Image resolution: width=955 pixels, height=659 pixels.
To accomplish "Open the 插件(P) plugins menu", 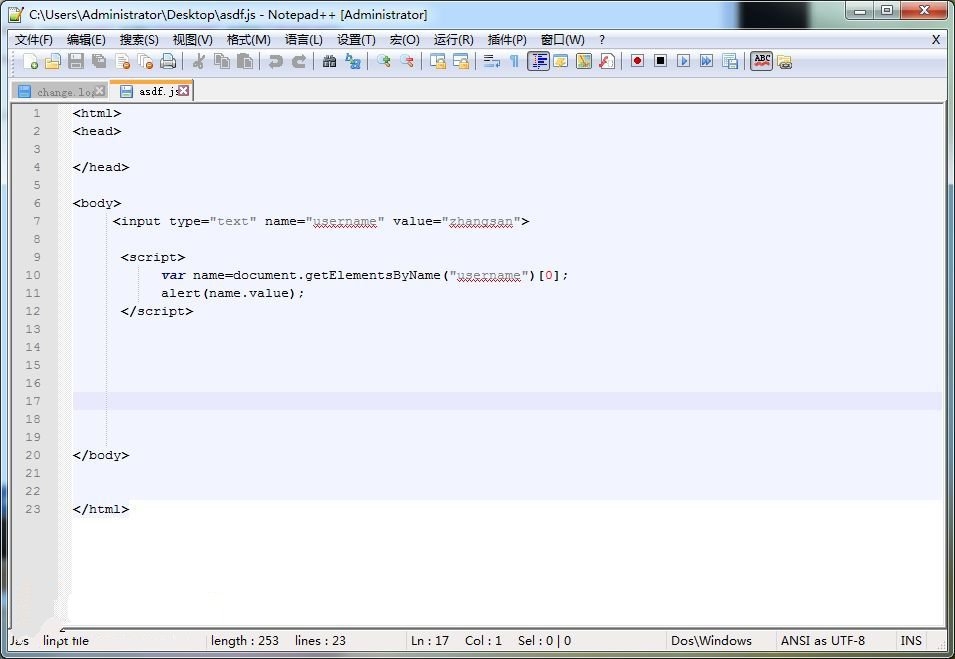I will tap(506, 40).
